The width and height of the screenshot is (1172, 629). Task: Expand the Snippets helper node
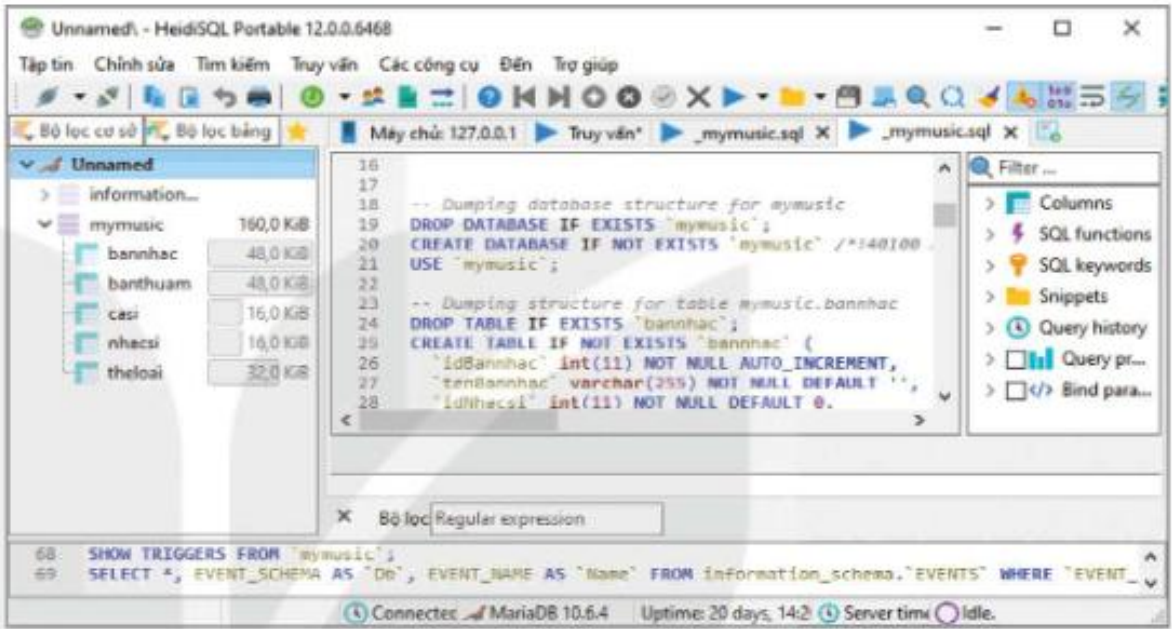pyautogui.click(x=990, y=297)
